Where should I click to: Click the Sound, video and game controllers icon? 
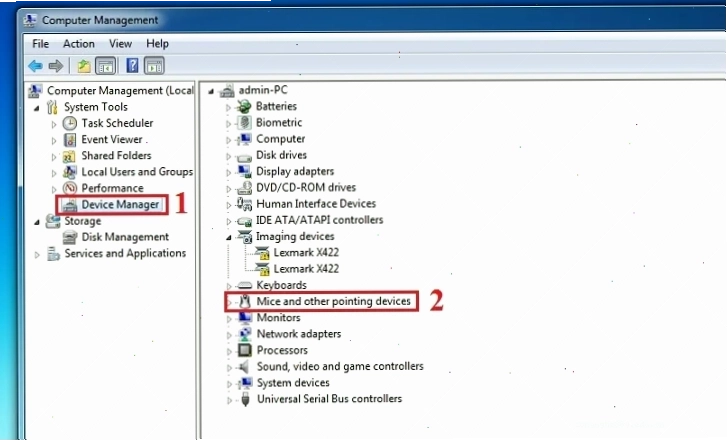click(244, 367)
